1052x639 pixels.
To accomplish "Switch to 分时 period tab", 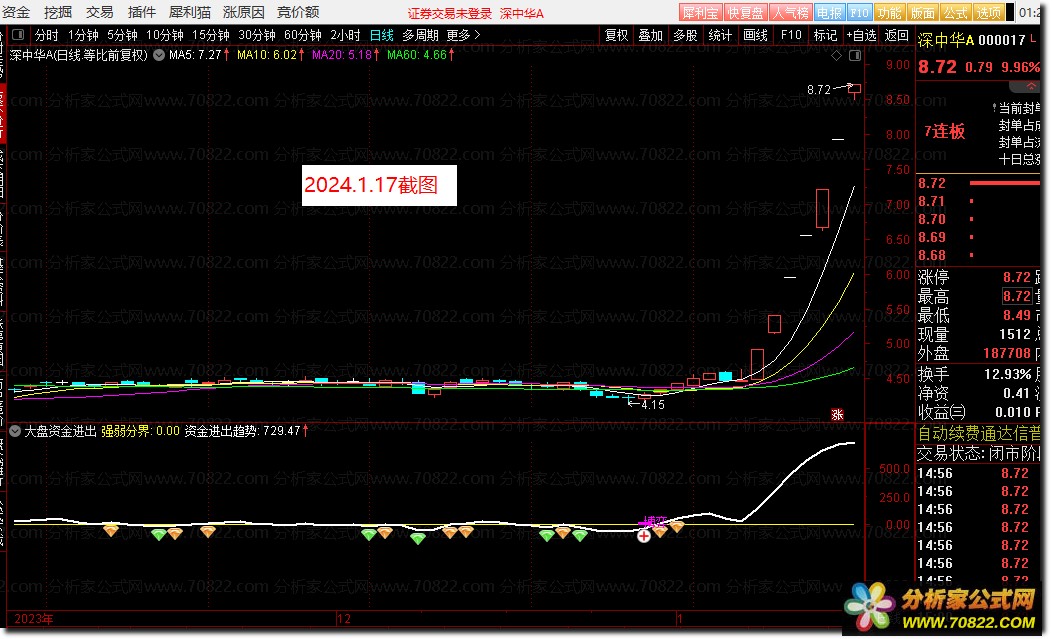I will (46, 35).
